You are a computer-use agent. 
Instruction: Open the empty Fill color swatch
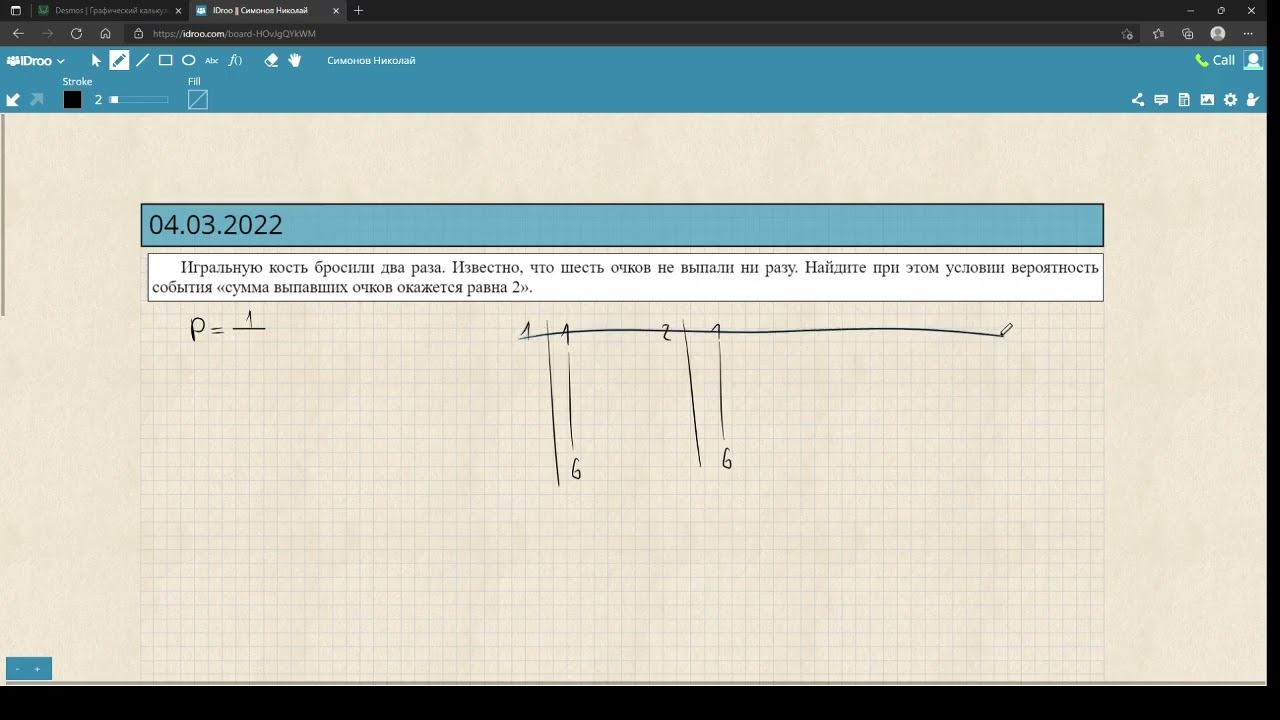click(198, 99)
